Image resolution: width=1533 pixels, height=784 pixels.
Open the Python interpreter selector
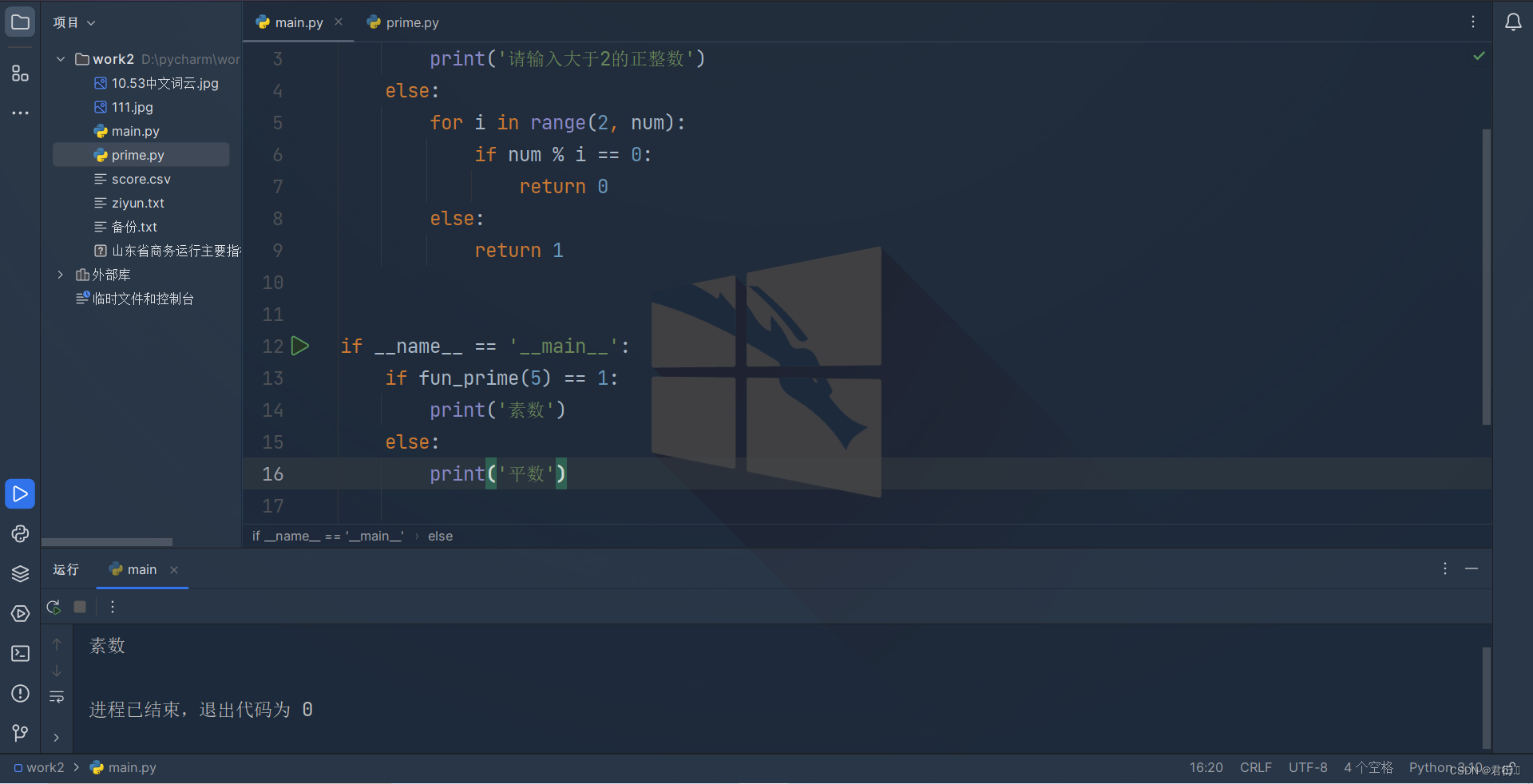coord(1445,767)
